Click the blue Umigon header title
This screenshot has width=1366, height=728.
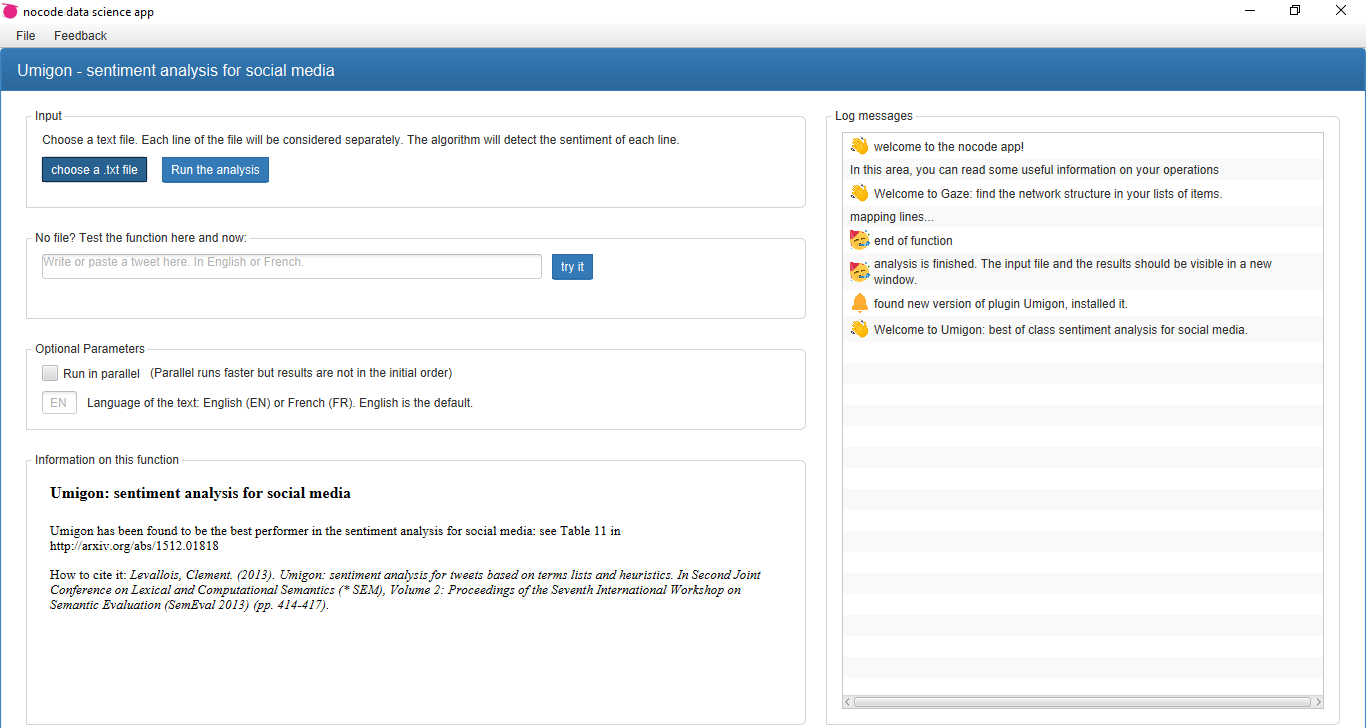point(176,71)
